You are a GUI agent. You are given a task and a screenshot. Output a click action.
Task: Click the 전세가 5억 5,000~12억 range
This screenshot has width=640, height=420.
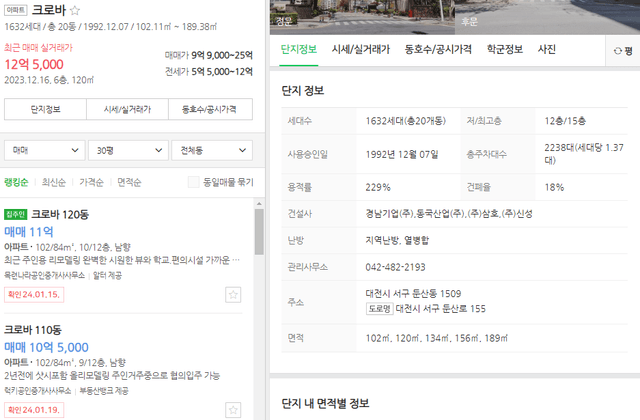point(209,71)
